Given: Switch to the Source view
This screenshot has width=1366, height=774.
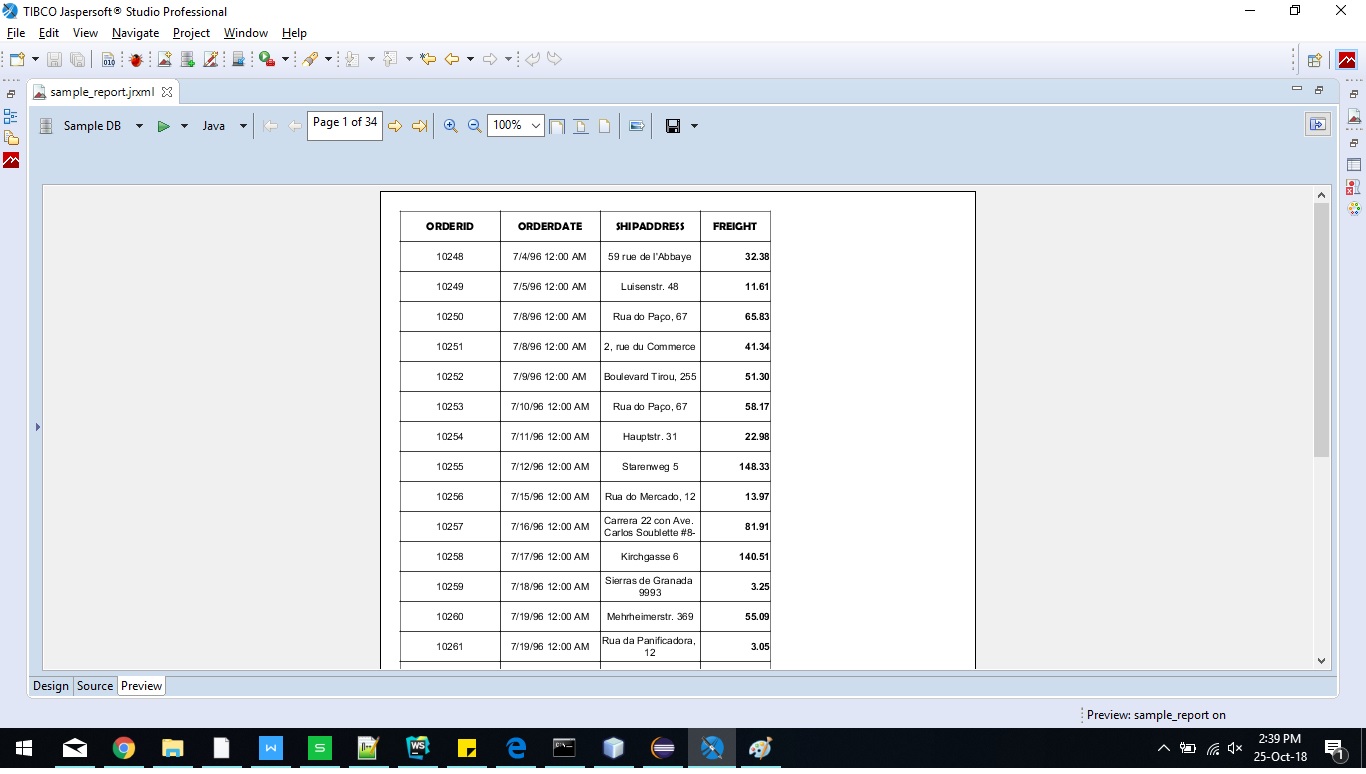Looking at the screenshot, I should [x=94, y=685].
